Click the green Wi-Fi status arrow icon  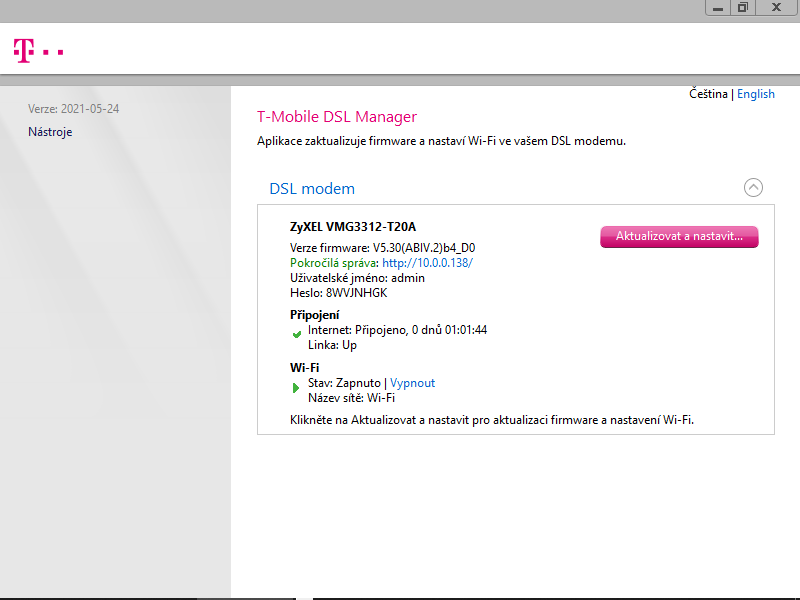pyautogui.click(x=295, y=388)
